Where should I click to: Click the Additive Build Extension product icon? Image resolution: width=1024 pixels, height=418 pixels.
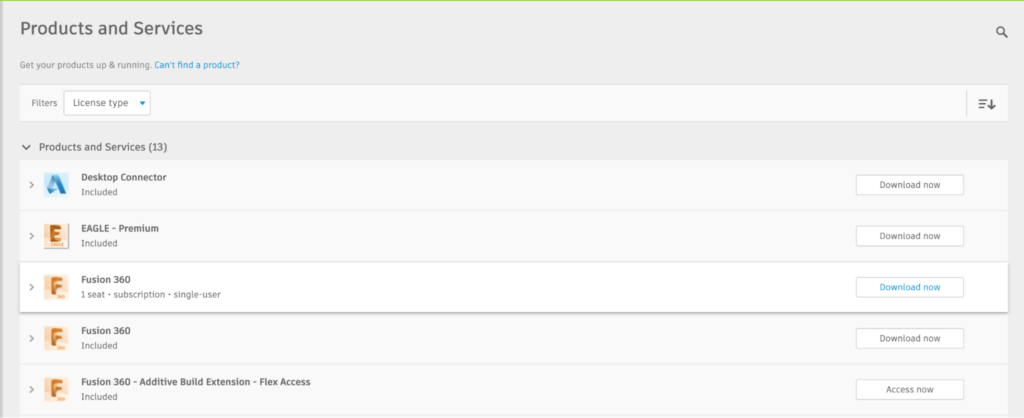click(x=56, y=389)
